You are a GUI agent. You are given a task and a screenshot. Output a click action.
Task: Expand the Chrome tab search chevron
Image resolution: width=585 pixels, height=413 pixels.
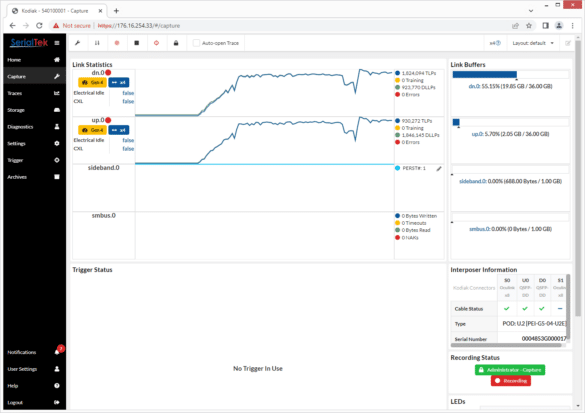[531, 11]
